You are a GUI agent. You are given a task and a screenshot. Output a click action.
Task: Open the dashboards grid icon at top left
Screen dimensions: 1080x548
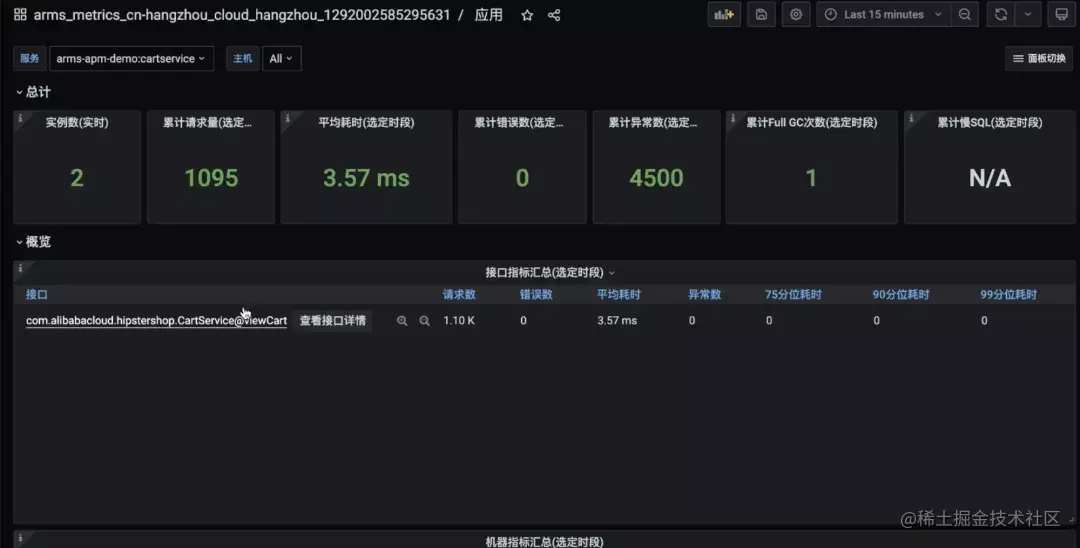pos(20,14)
